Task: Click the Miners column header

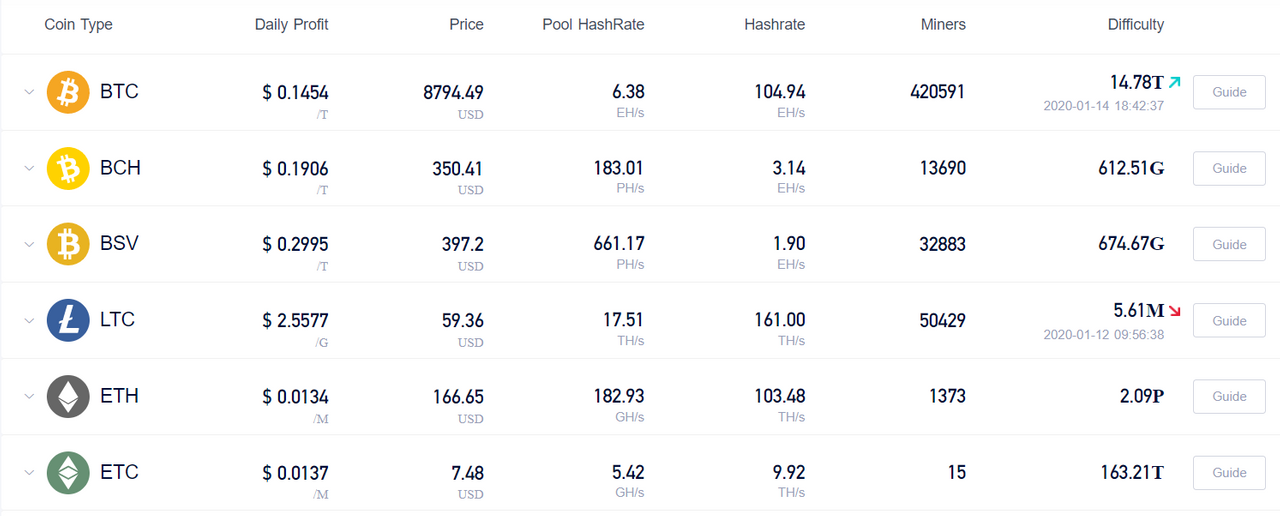Action: 943,24
